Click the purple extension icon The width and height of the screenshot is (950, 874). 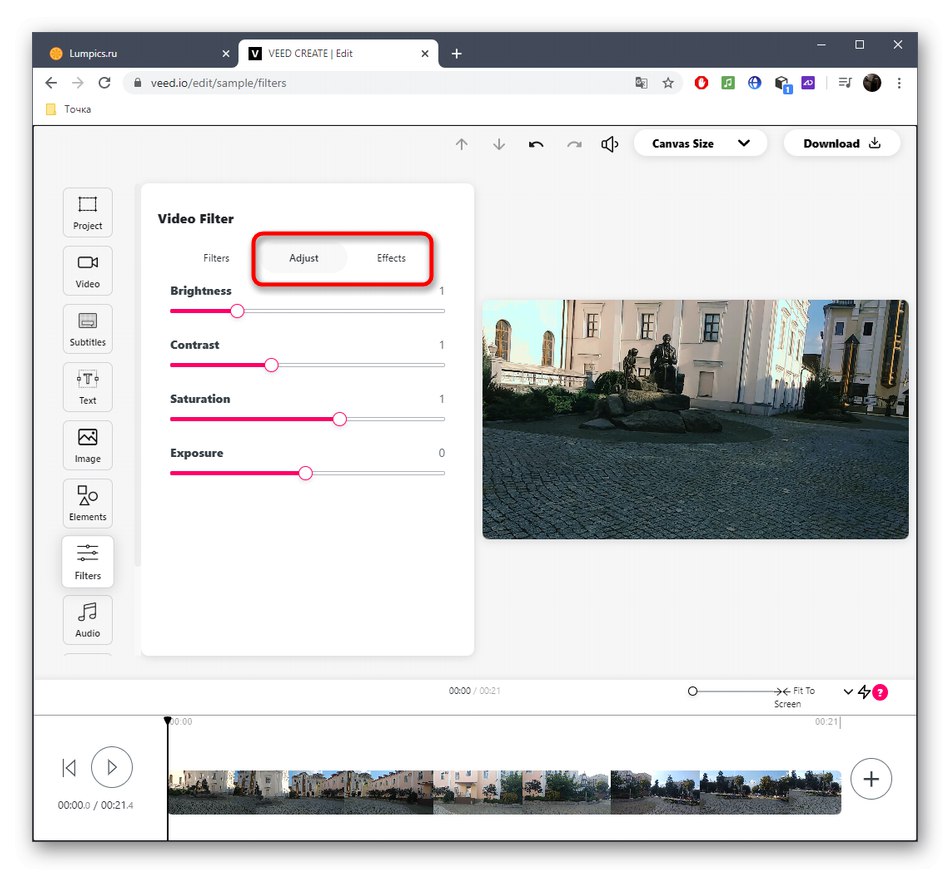[x=808, y=83]
